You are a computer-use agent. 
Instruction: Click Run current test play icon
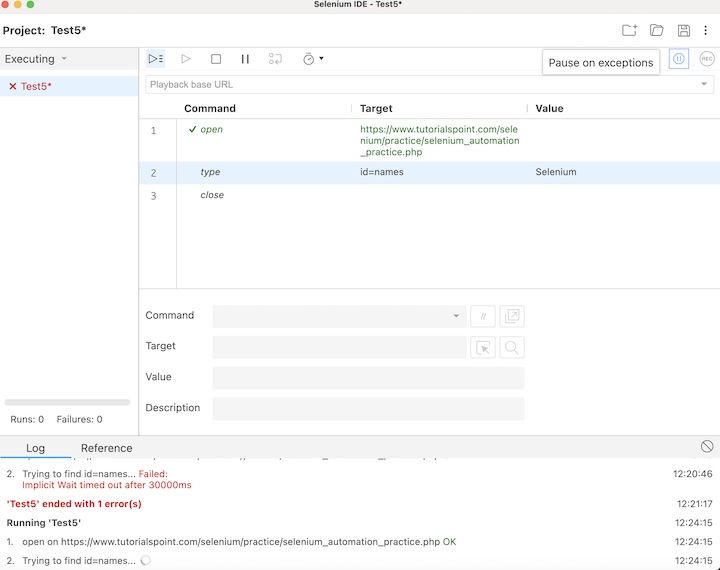pos(185,60)
